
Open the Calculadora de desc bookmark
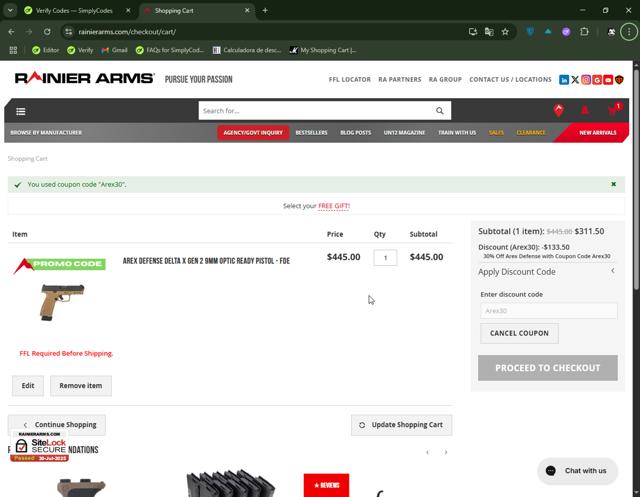[x=247, y=50]
